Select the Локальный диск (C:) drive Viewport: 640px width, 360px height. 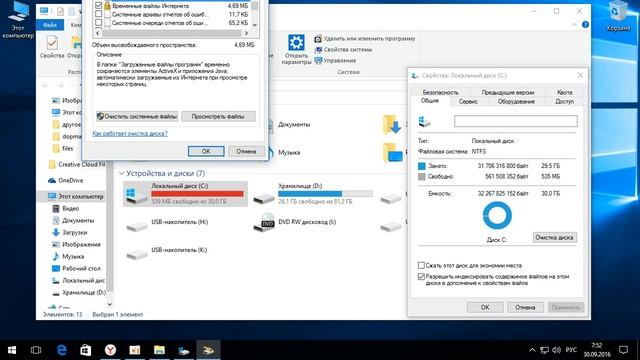[185, 194]
